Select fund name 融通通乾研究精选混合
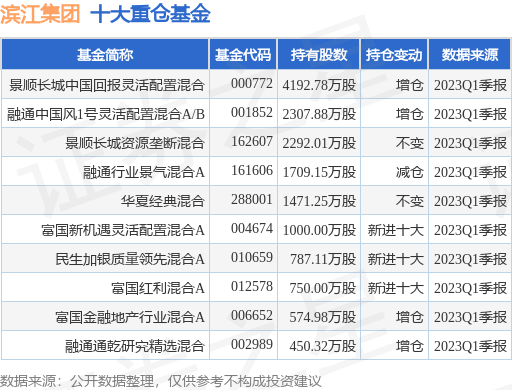The height and width of the screenshot is (390, 512). (135, 346)
